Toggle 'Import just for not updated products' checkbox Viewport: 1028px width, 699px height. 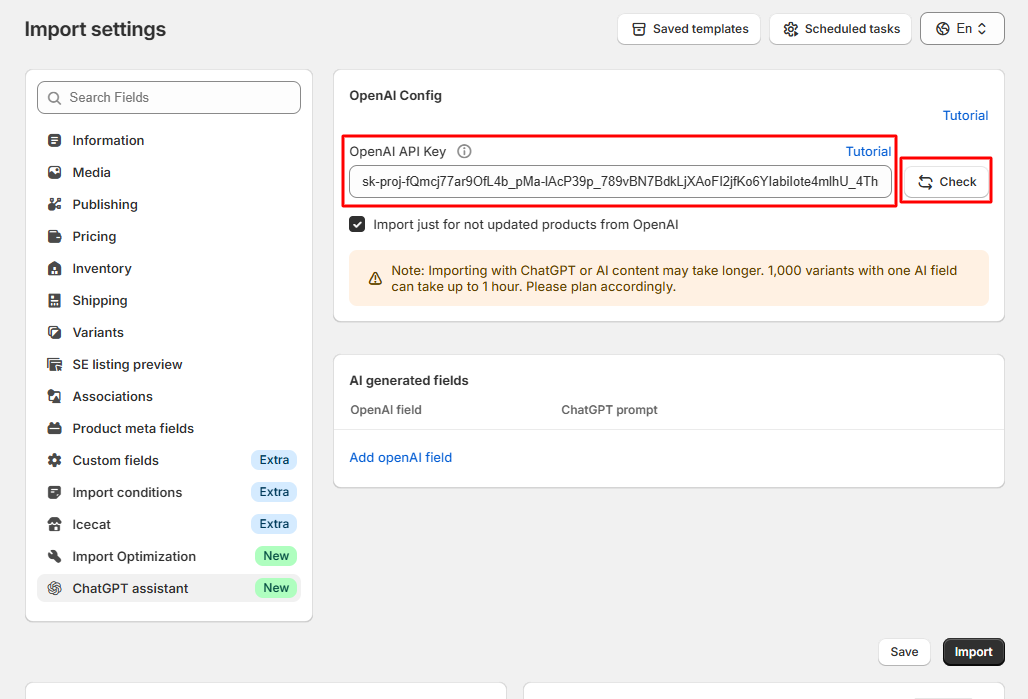357,224
